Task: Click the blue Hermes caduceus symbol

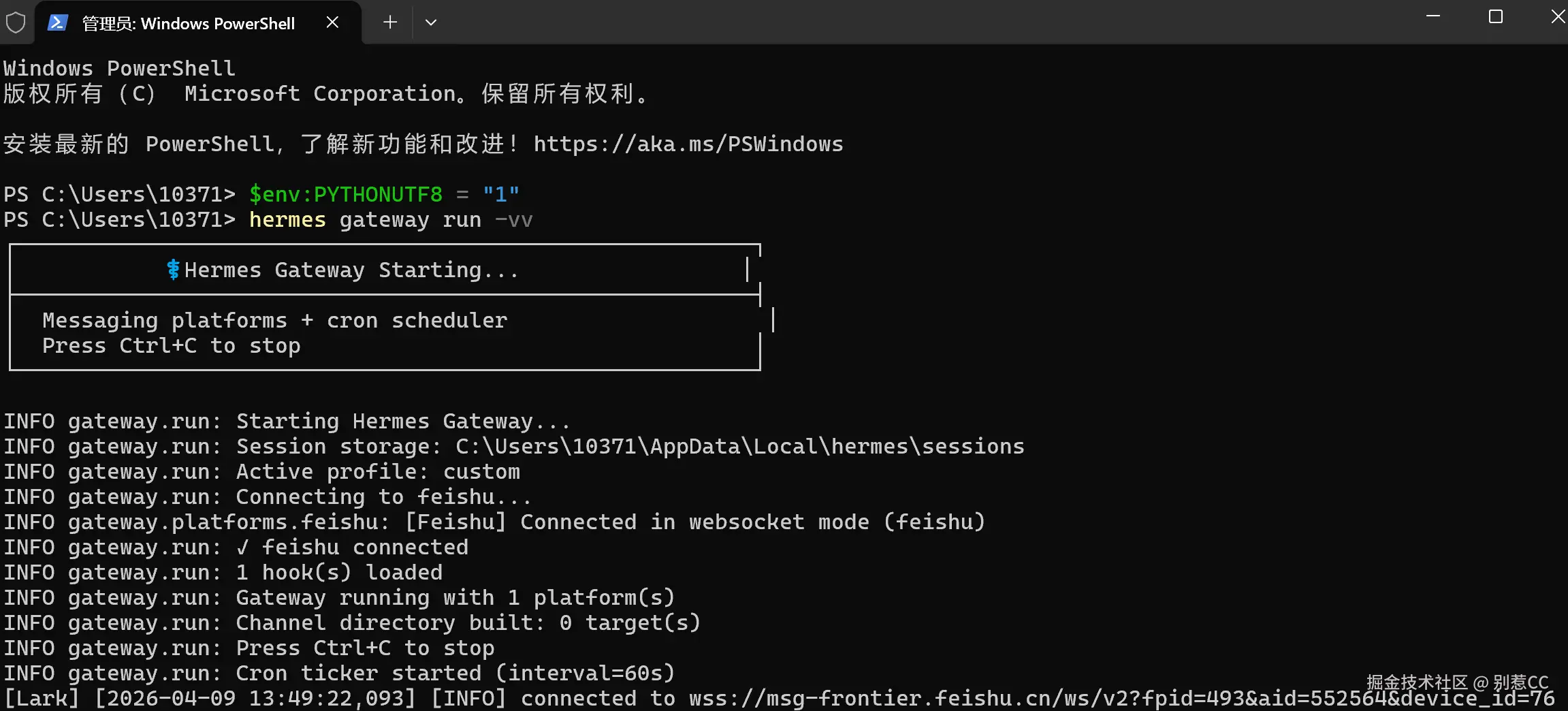Action: pos(173,270)
